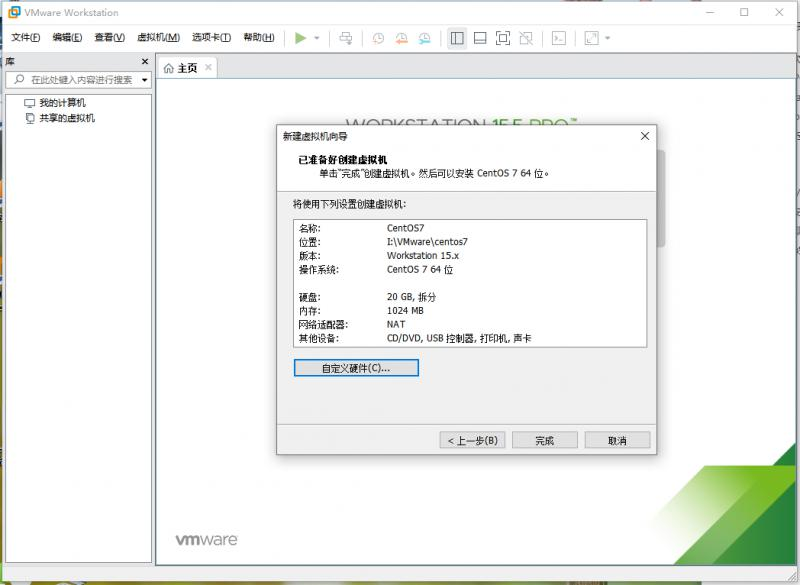Take a snapshot of the VM
The image size is (800, 585).
coord(380,38)
